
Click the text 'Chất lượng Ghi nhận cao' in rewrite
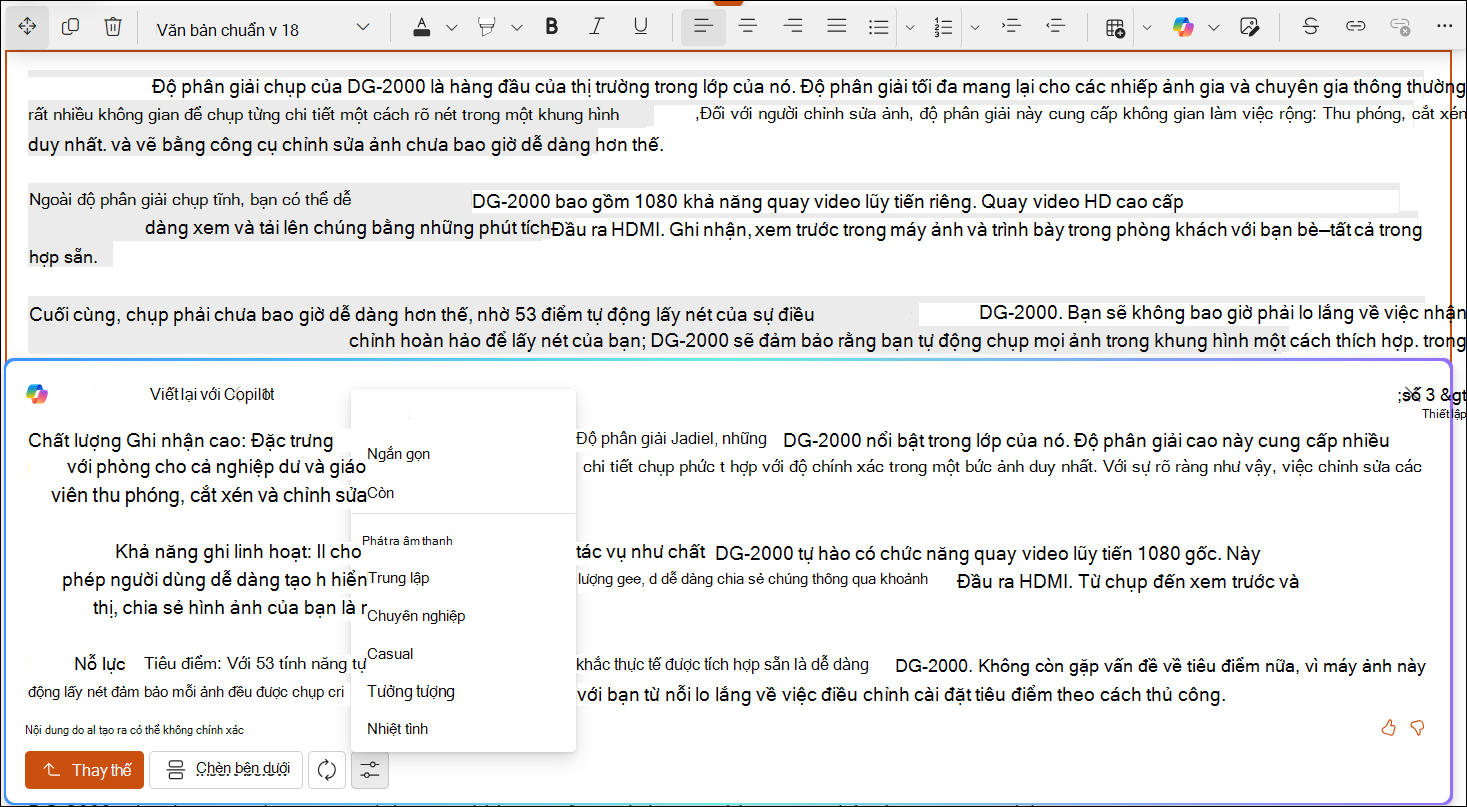135,441
